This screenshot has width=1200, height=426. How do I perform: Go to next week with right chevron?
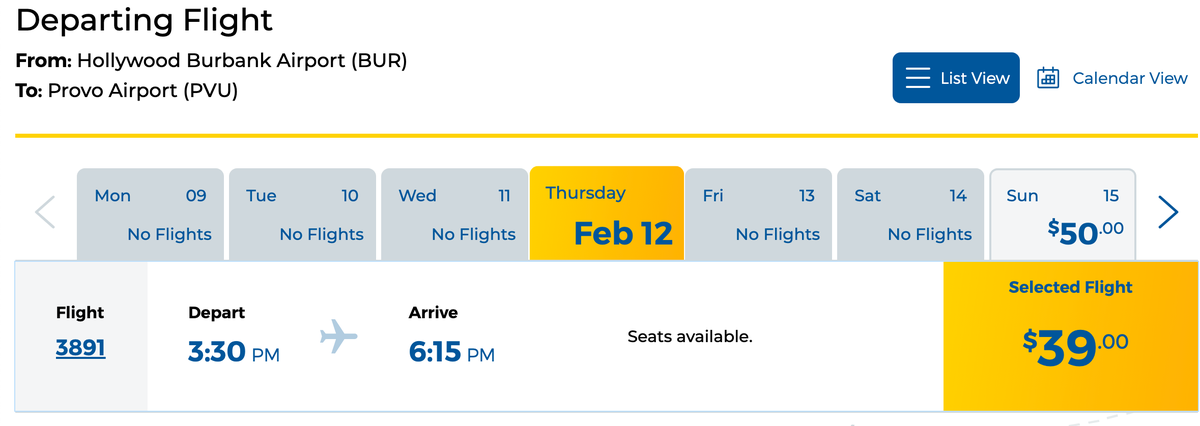tap(1168, 212)
